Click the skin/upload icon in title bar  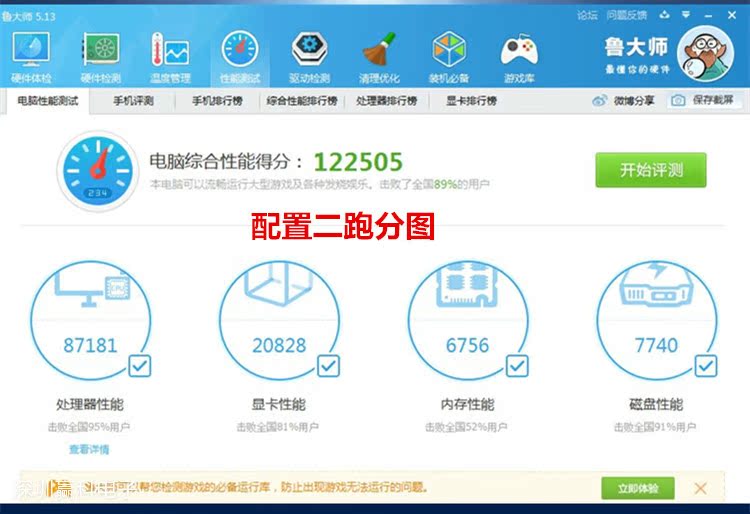pyautogui.click(x=664, y=15)
